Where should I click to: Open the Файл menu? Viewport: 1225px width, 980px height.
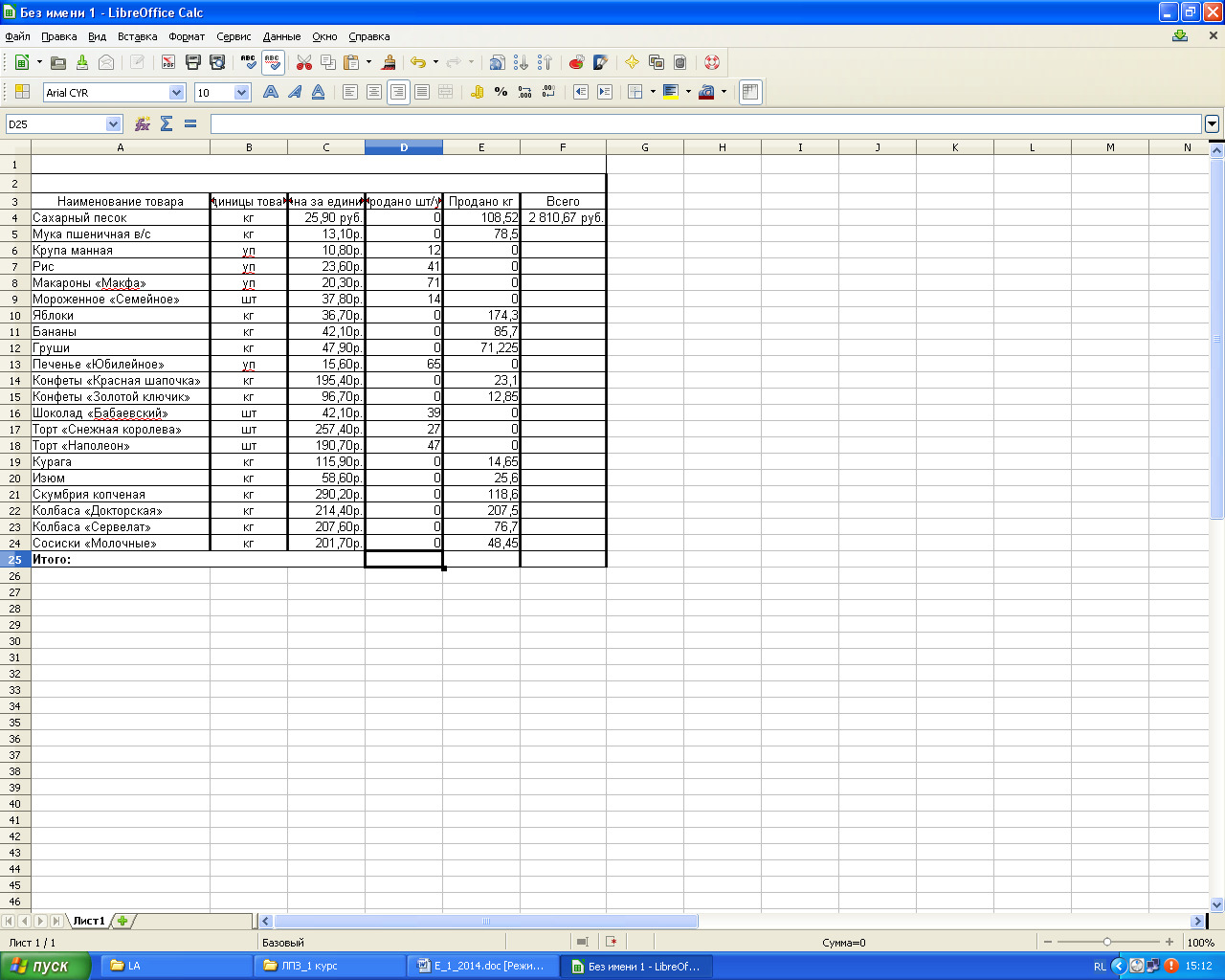click(18, 36)
